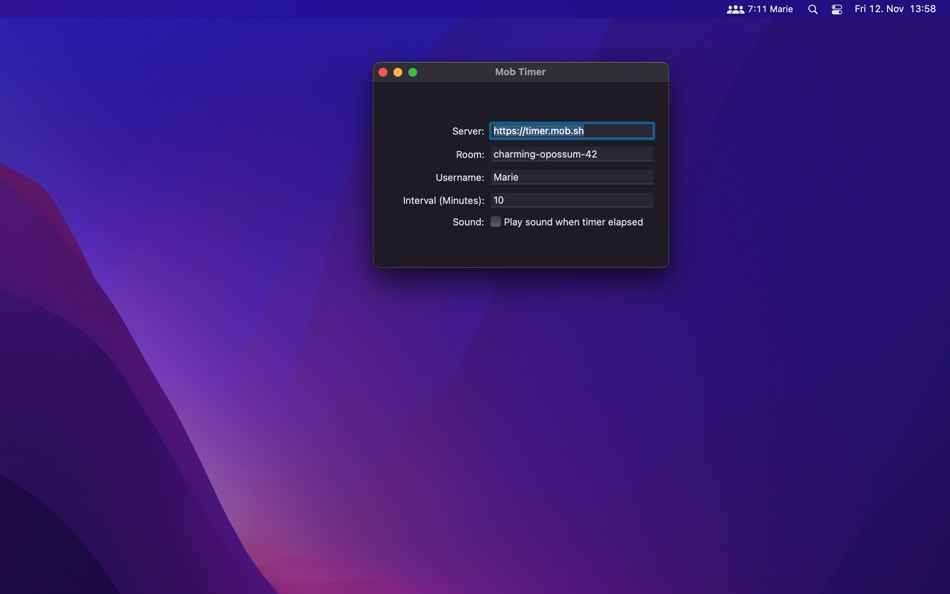This screenshot has width=950, height=594.
Task: Open Spotlight search in the menu bar
Action: tap(812, 9)
